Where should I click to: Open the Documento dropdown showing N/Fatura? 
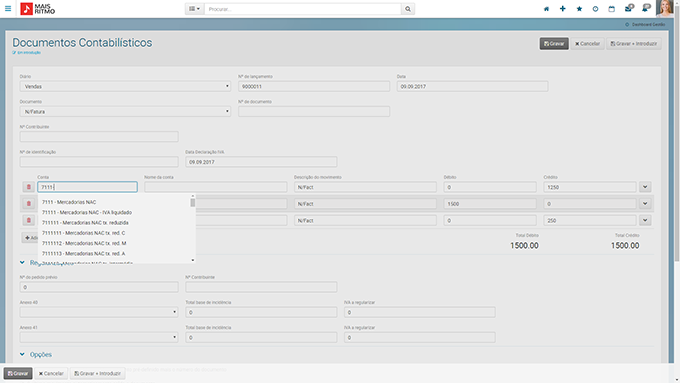[x=125, y=111]
